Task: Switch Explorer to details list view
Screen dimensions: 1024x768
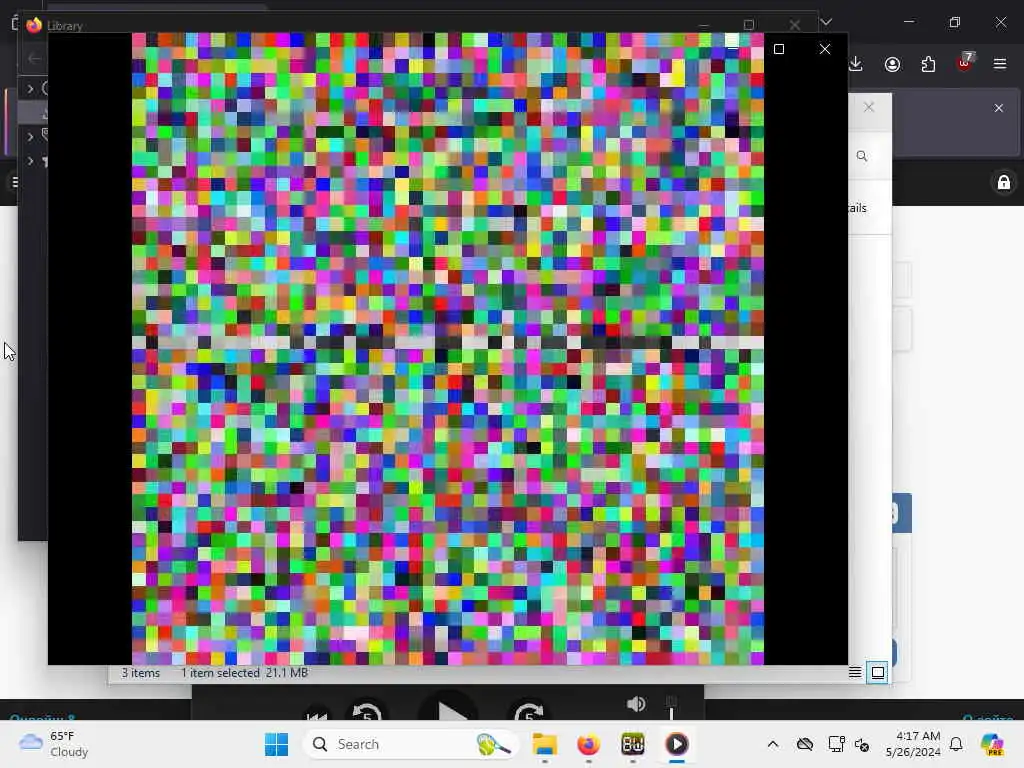Action: (x=855, y=672)
